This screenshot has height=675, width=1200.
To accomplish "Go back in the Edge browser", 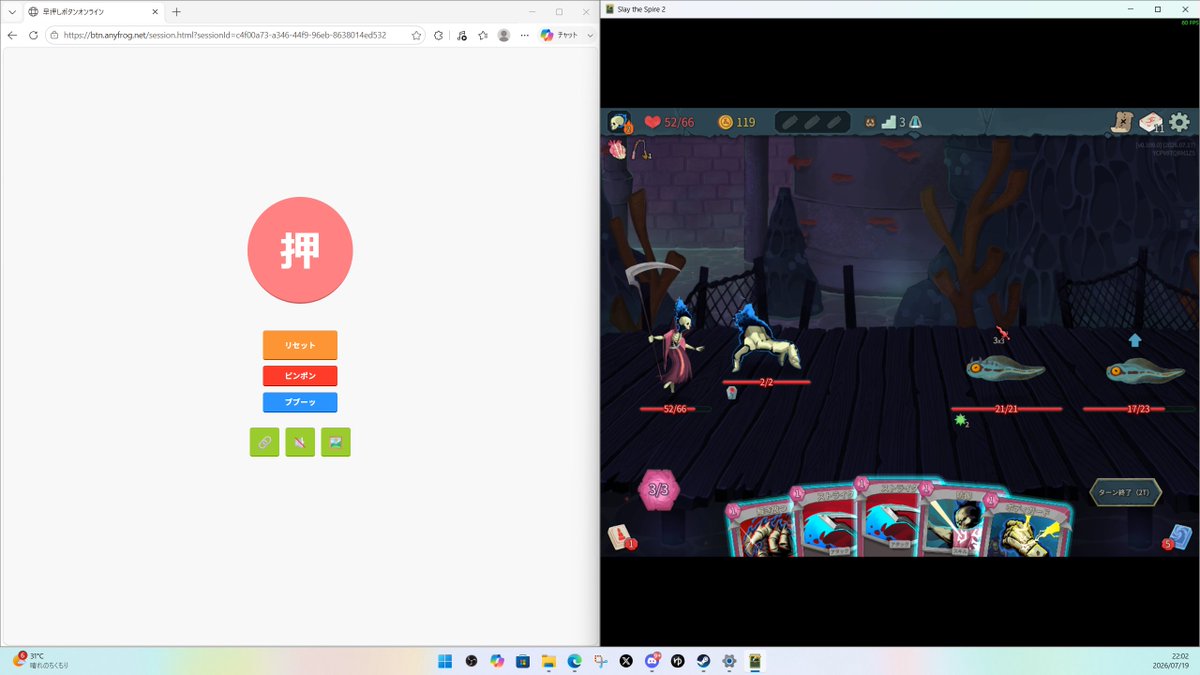I will pyautogui.click(x=12, y=35).
